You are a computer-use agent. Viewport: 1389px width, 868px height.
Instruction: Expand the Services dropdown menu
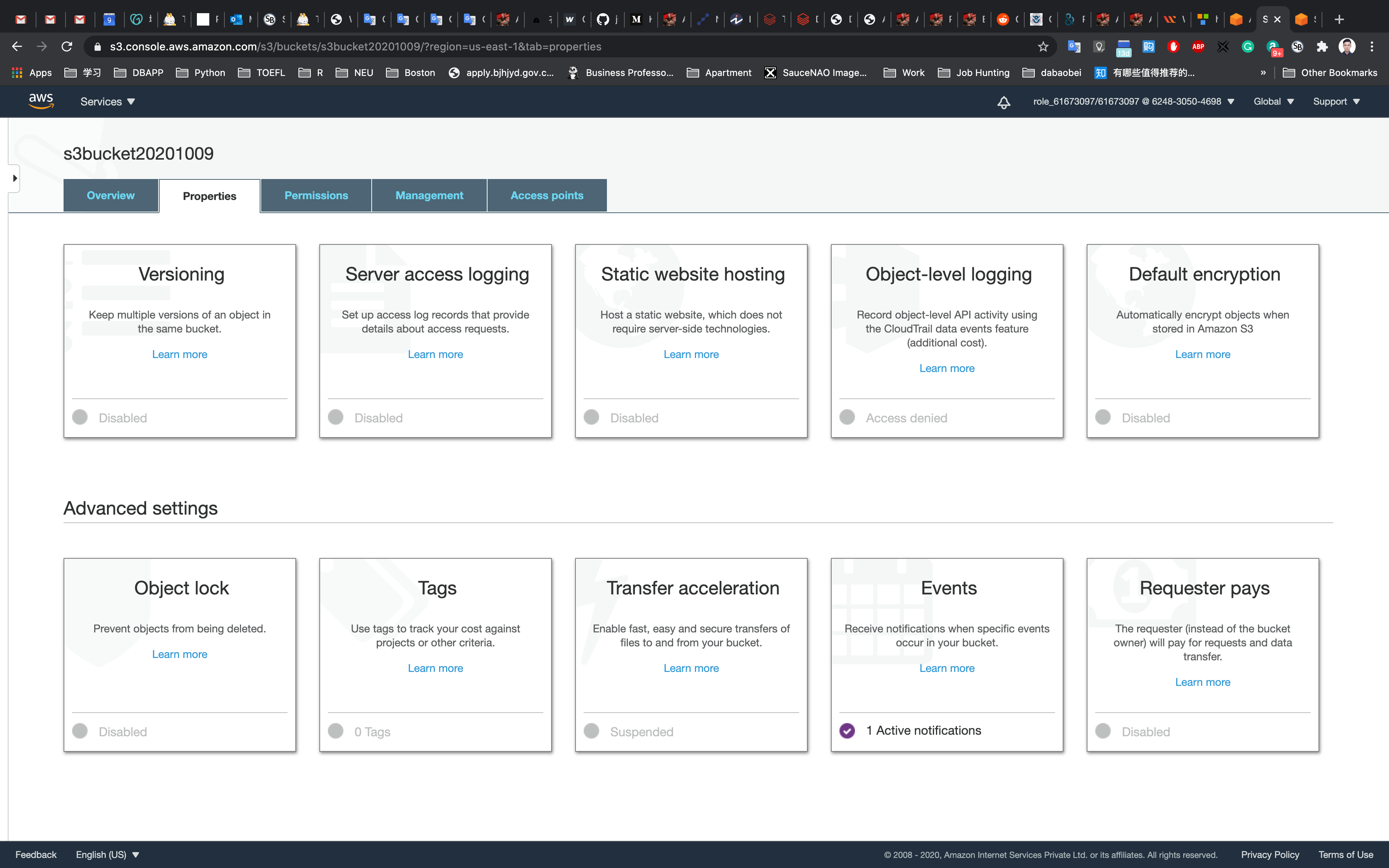point(107,102)
